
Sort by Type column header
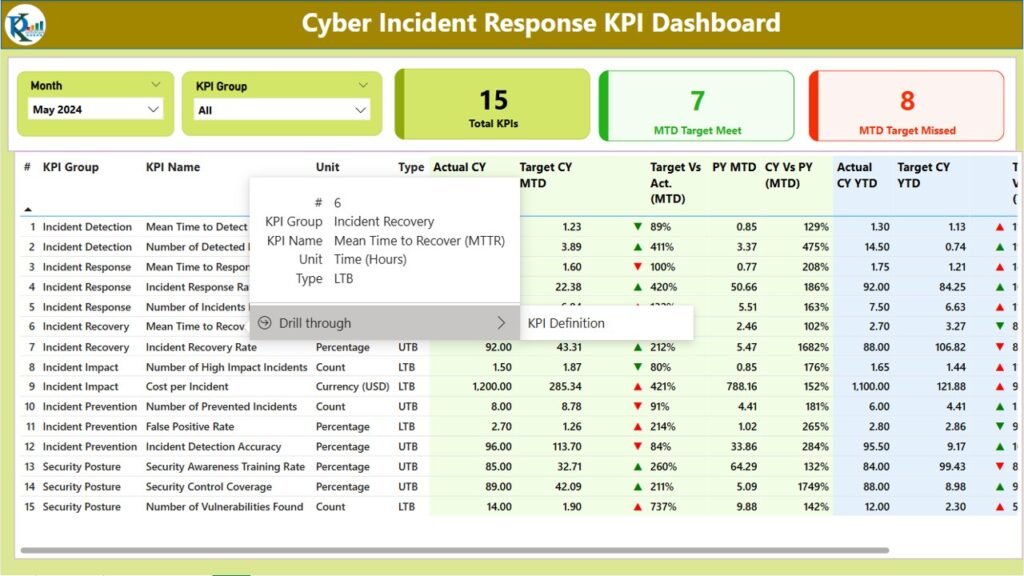tap(411, 167)
